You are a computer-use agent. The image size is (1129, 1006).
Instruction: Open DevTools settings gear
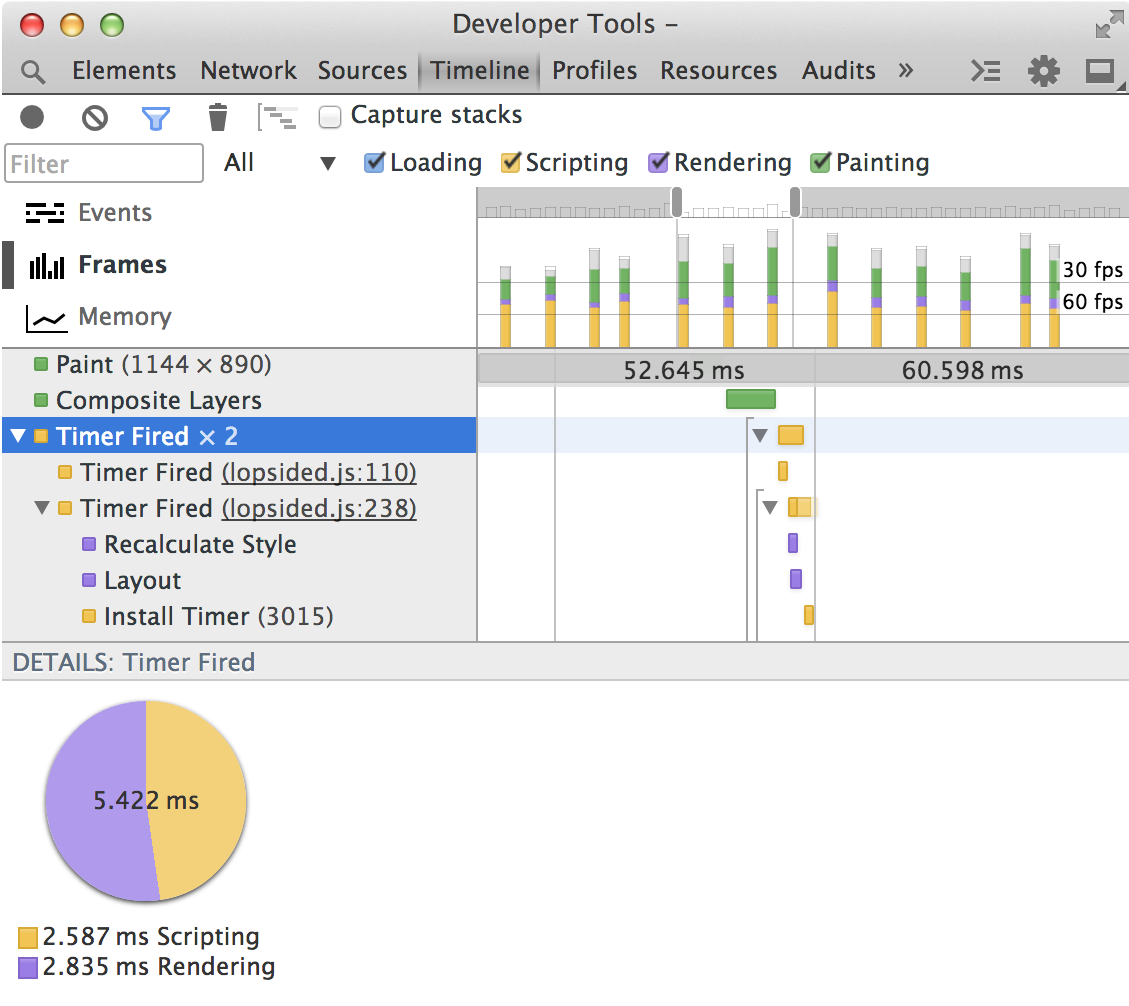tap(1043, 71)
